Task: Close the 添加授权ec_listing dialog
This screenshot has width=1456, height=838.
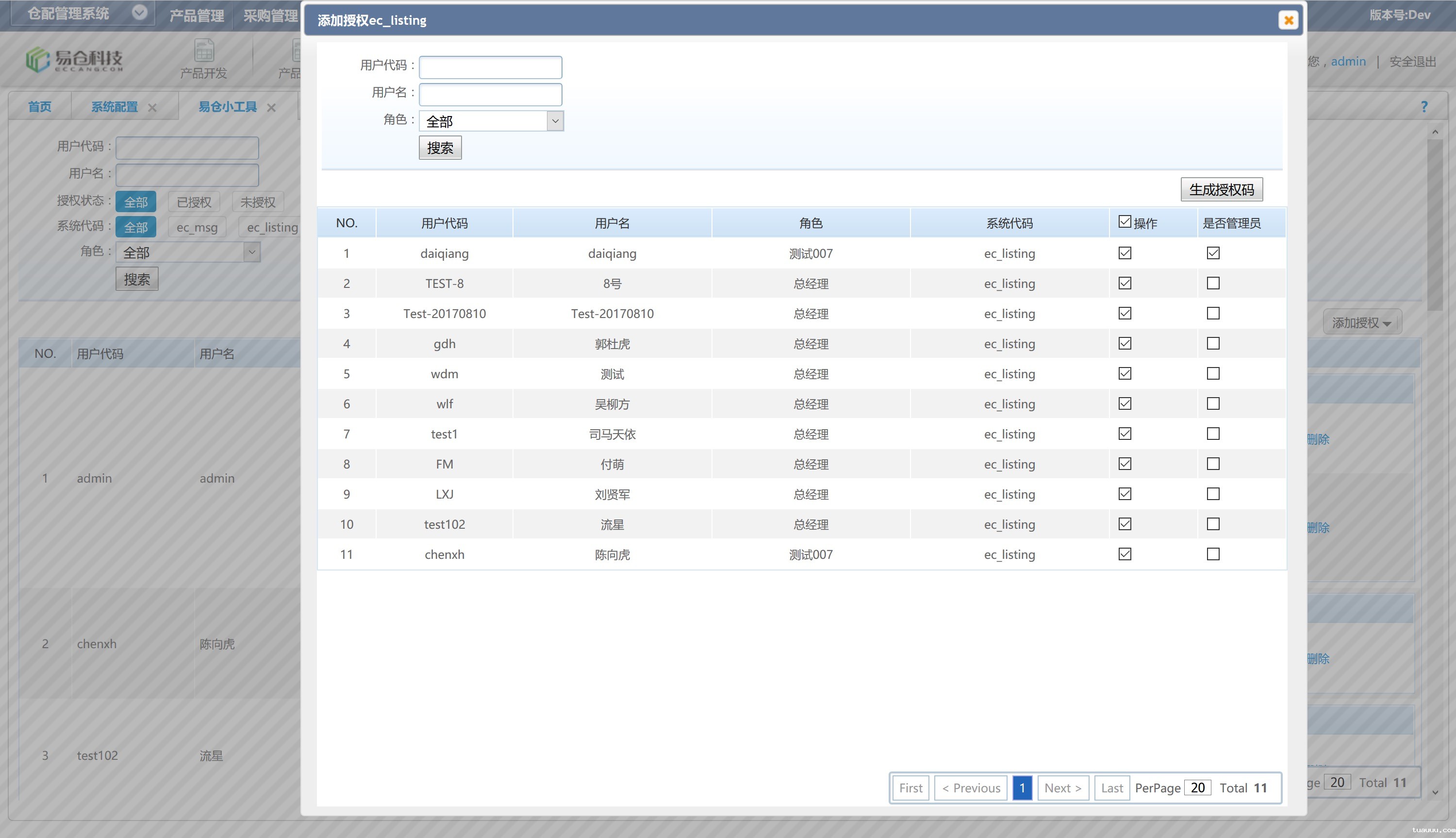Action: tap(1289, 20)
